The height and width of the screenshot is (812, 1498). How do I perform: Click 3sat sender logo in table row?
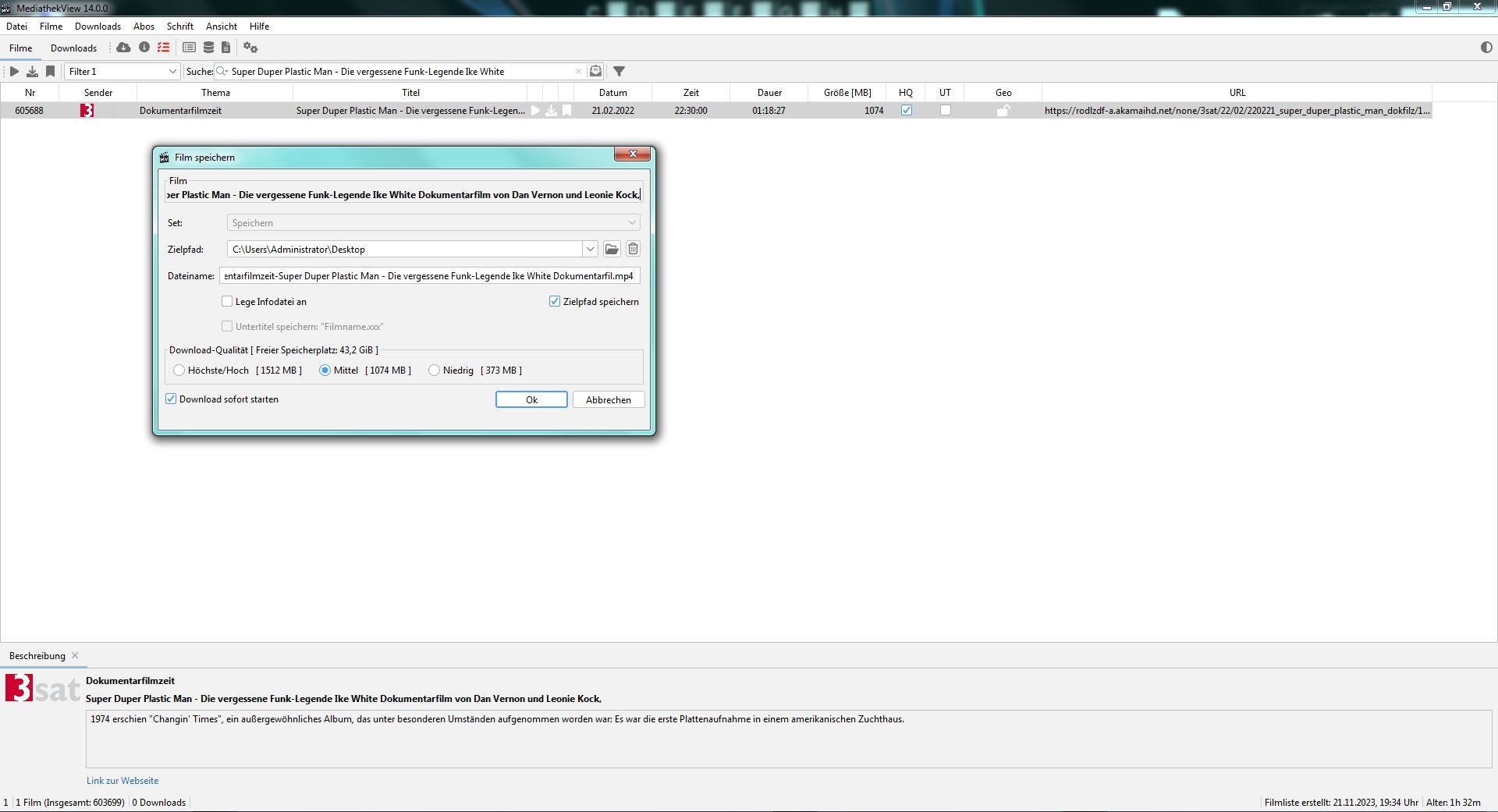(87, 111)
